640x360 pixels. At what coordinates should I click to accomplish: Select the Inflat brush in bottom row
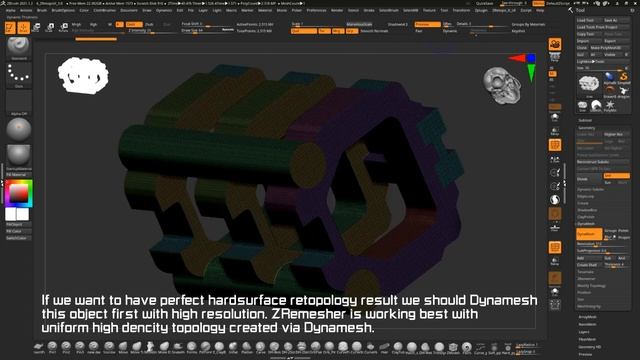point(233,347)
